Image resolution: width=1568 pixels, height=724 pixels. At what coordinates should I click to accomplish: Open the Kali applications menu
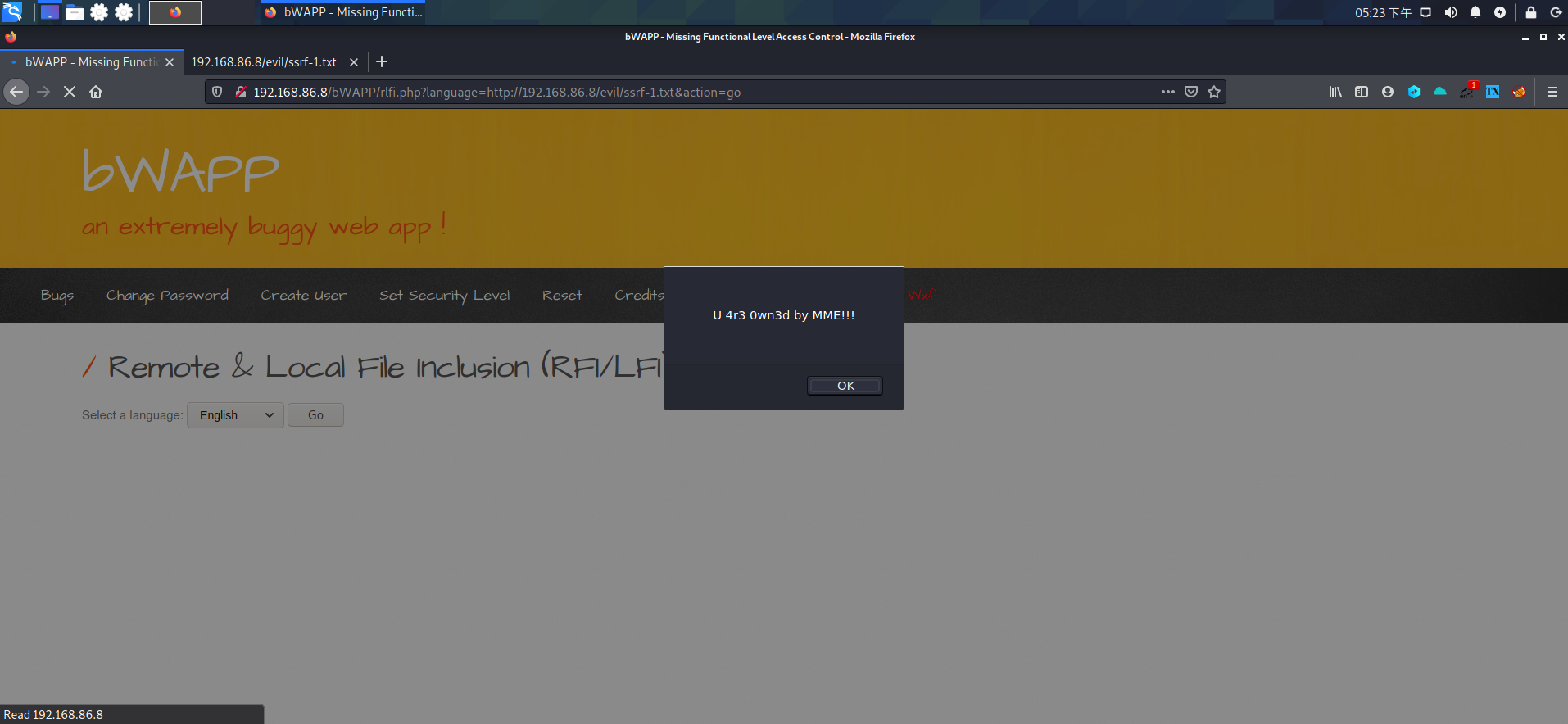[x=12, y=12]
